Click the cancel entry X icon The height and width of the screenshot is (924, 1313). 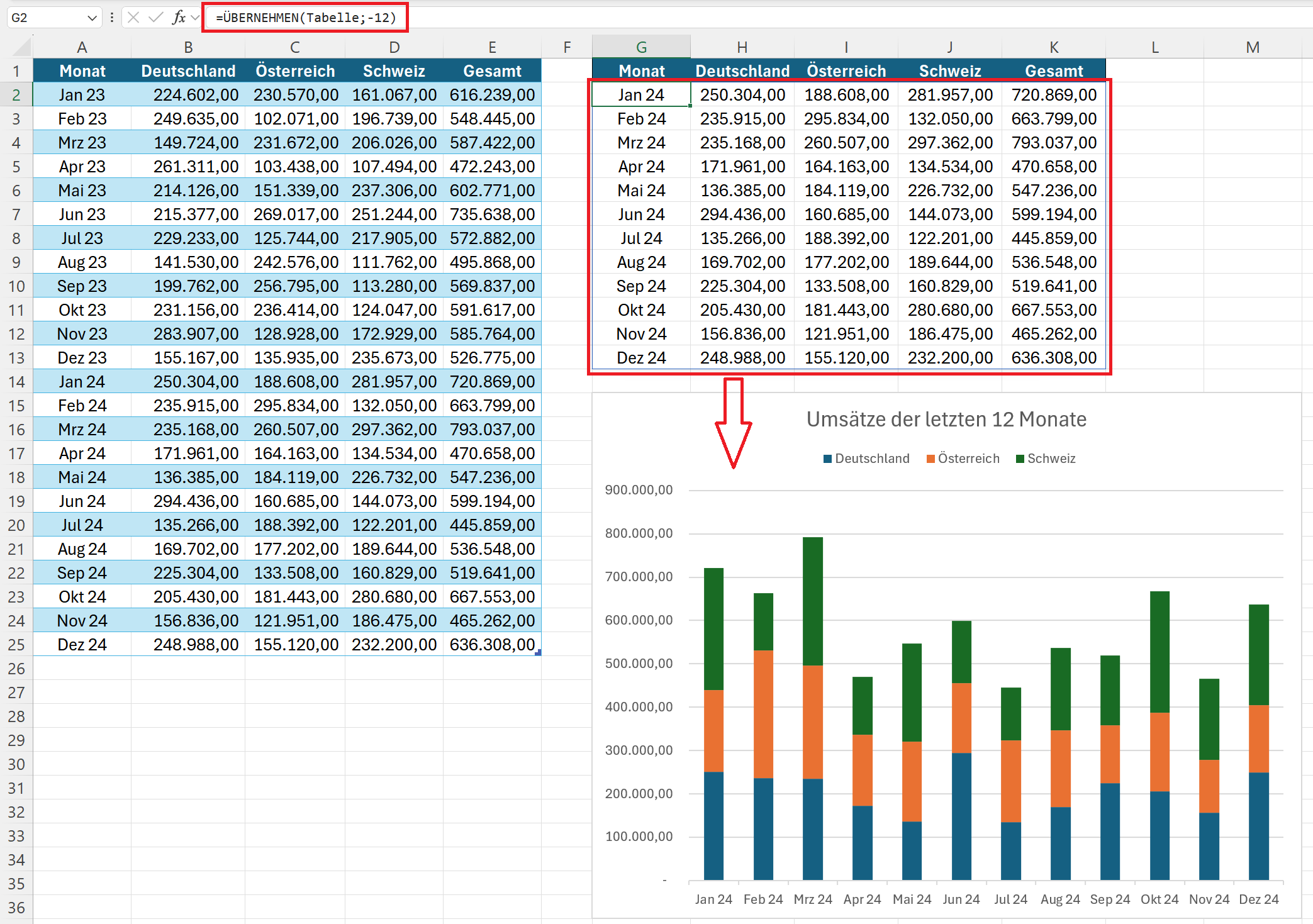133,18
